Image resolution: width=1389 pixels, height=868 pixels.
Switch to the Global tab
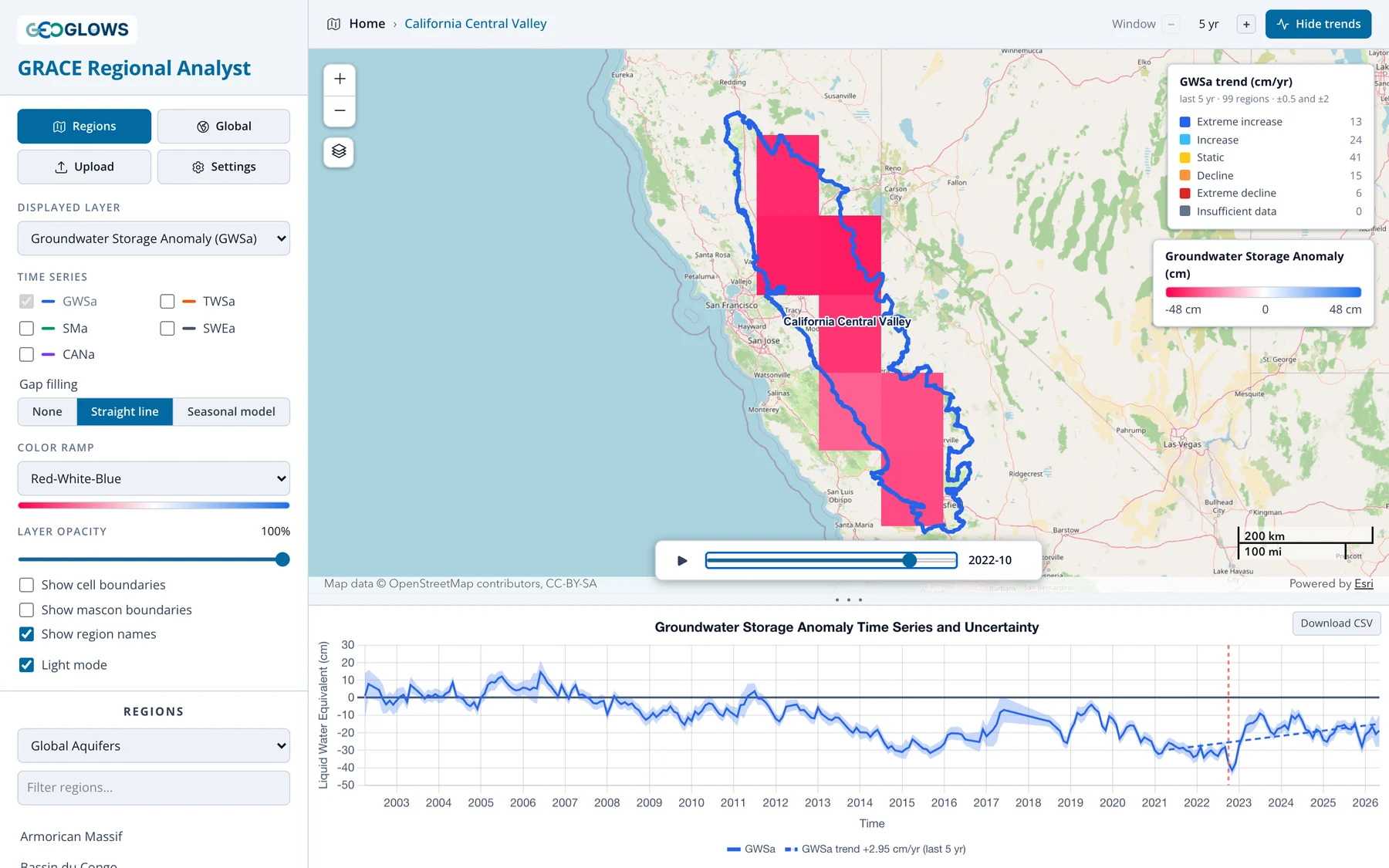point(224,126)
